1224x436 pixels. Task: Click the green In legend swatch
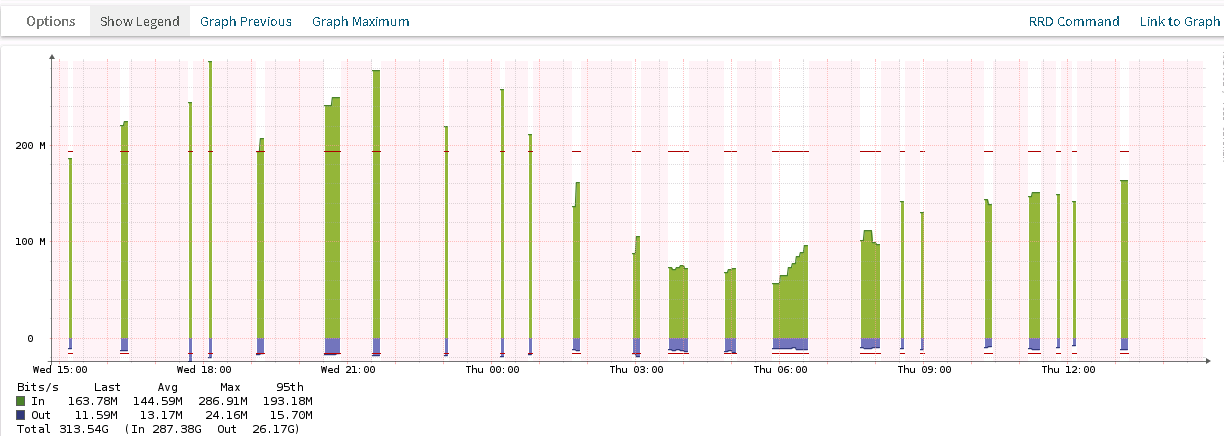[x=22, y=400]
